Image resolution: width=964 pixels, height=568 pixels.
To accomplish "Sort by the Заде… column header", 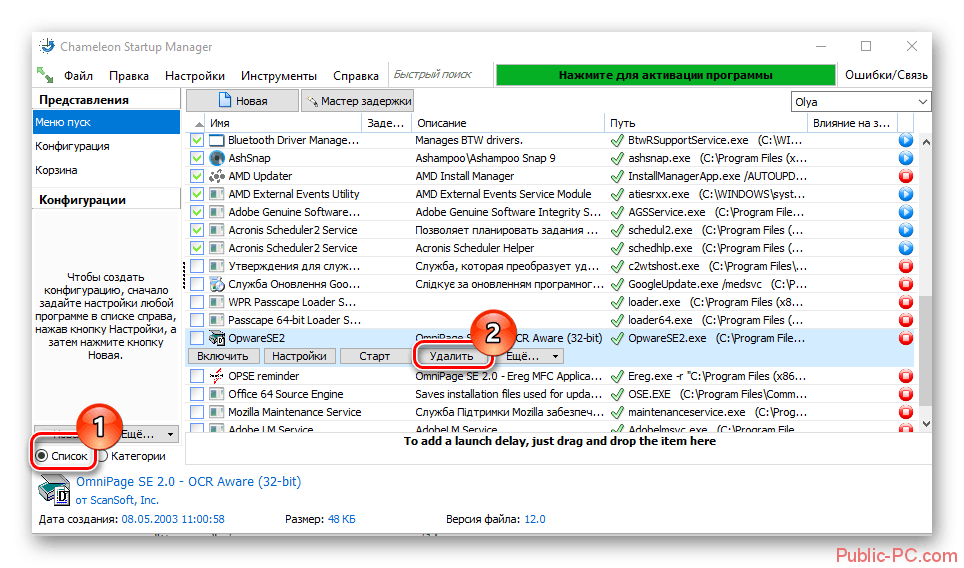I will [386, 123].
